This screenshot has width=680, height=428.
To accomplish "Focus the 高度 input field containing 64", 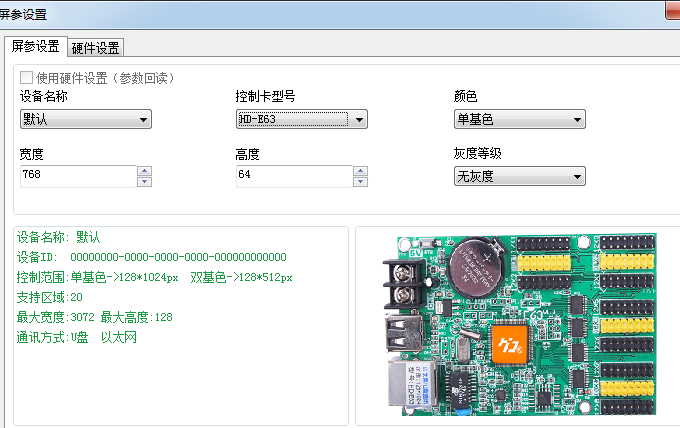I will (x=292, y=176).
